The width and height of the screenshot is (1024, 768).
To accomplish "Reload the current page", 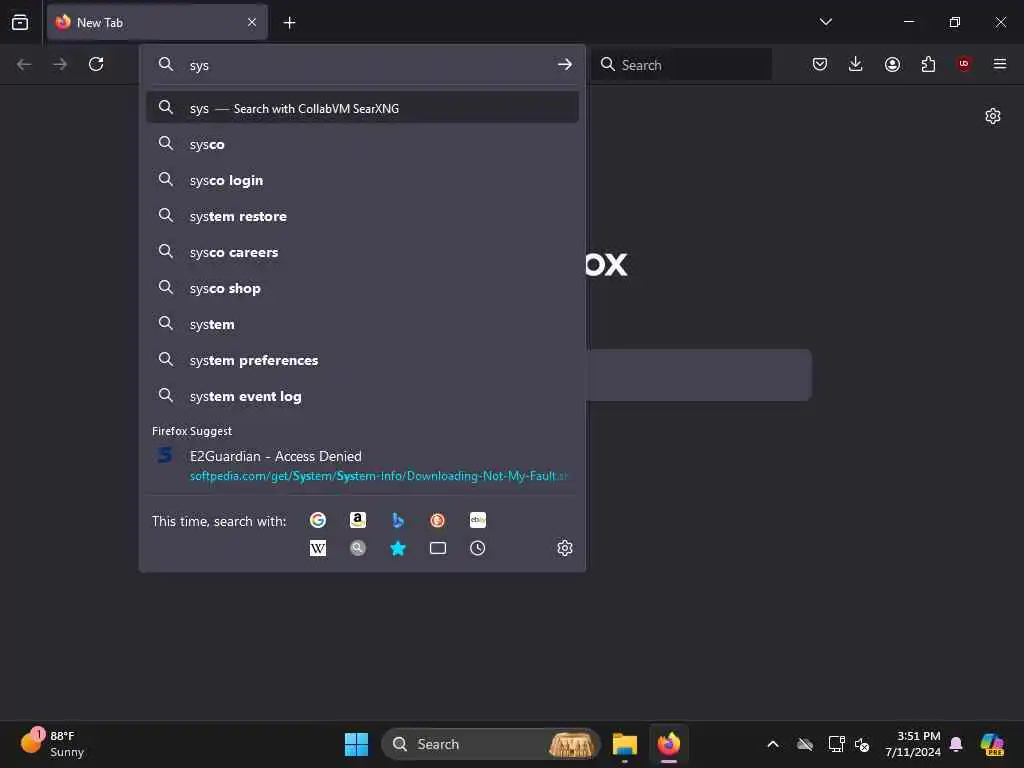I will point(96,64).
